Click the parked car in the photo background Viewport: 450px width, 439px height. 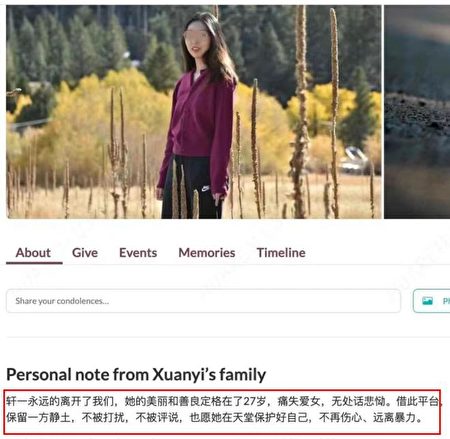coord(354,160)
